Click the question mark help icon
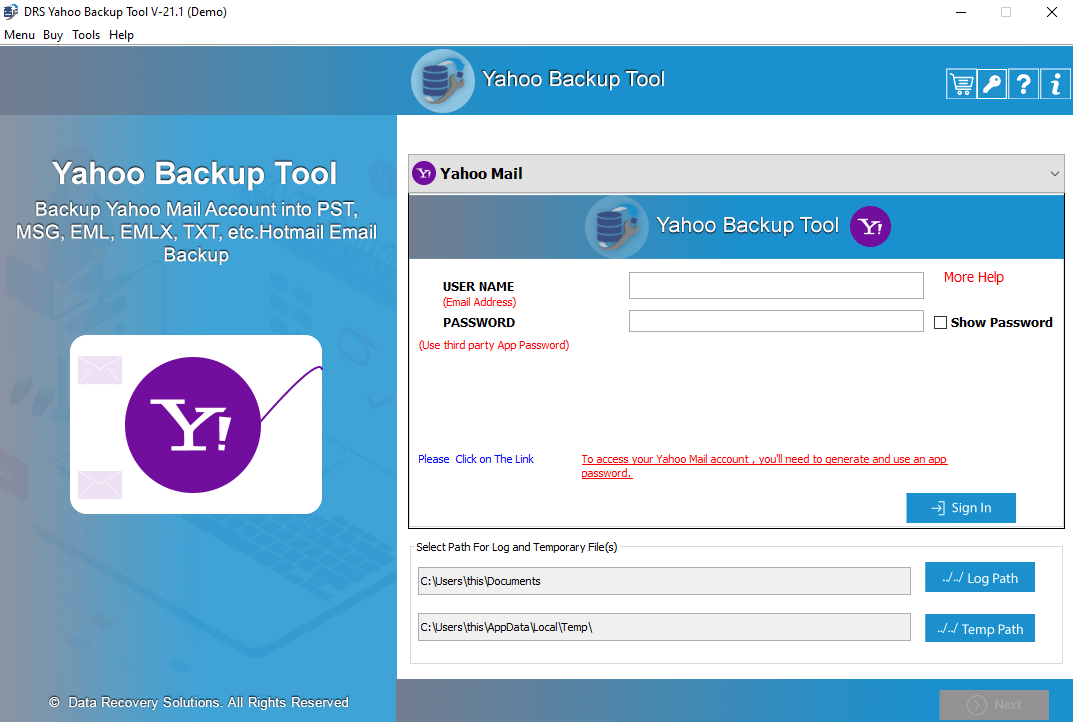This screenshot has height=722, width=1073. (x=1023, y=84)
